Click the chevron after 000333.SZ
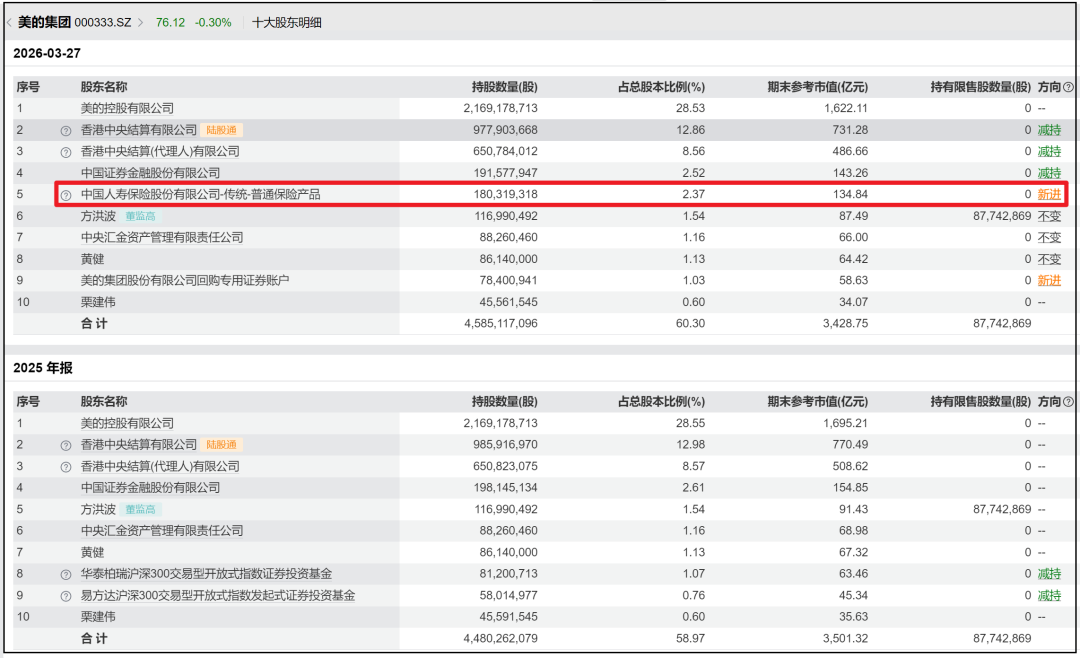This screenshot has width=1080, height=658. (141, 23)
